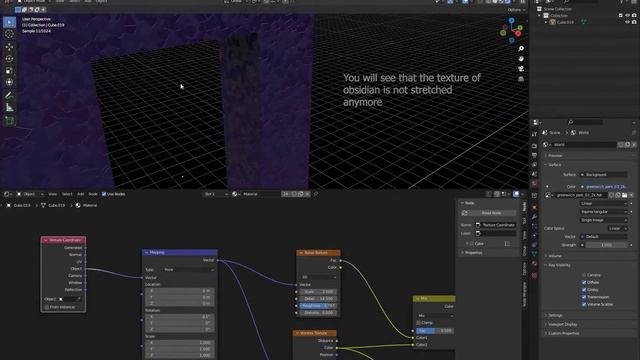The image size is (640, 360).
Task: Toggle Color checkbox in Node sidebar panel
Action: pos(472,244)
